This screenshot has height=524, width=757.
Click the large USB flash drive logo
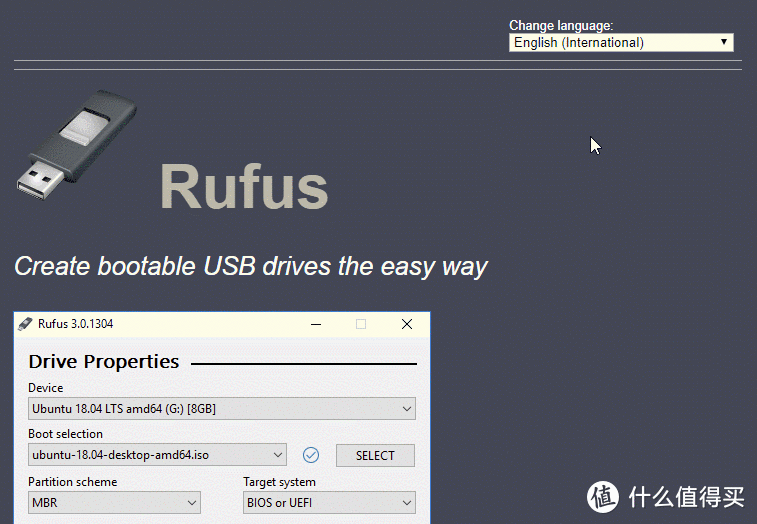76,144
